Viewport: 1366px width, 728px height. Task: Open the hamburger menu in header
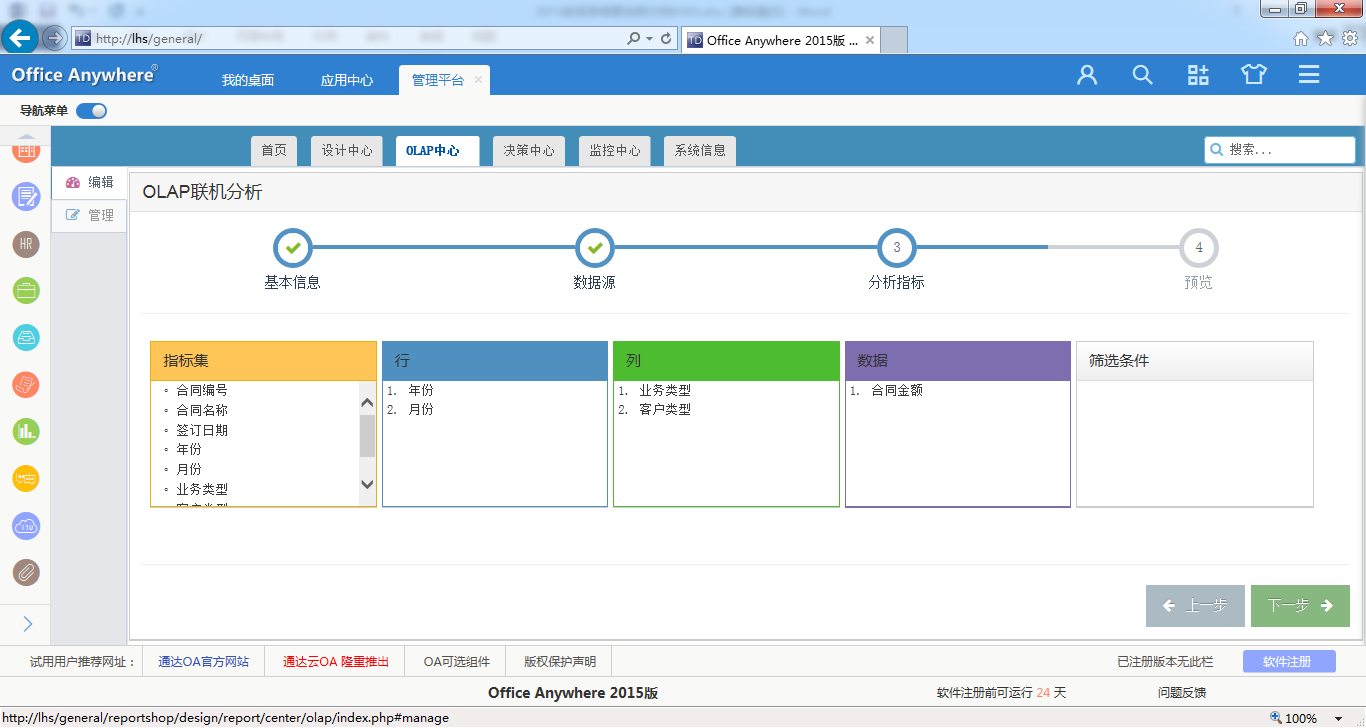point(1309,75)
